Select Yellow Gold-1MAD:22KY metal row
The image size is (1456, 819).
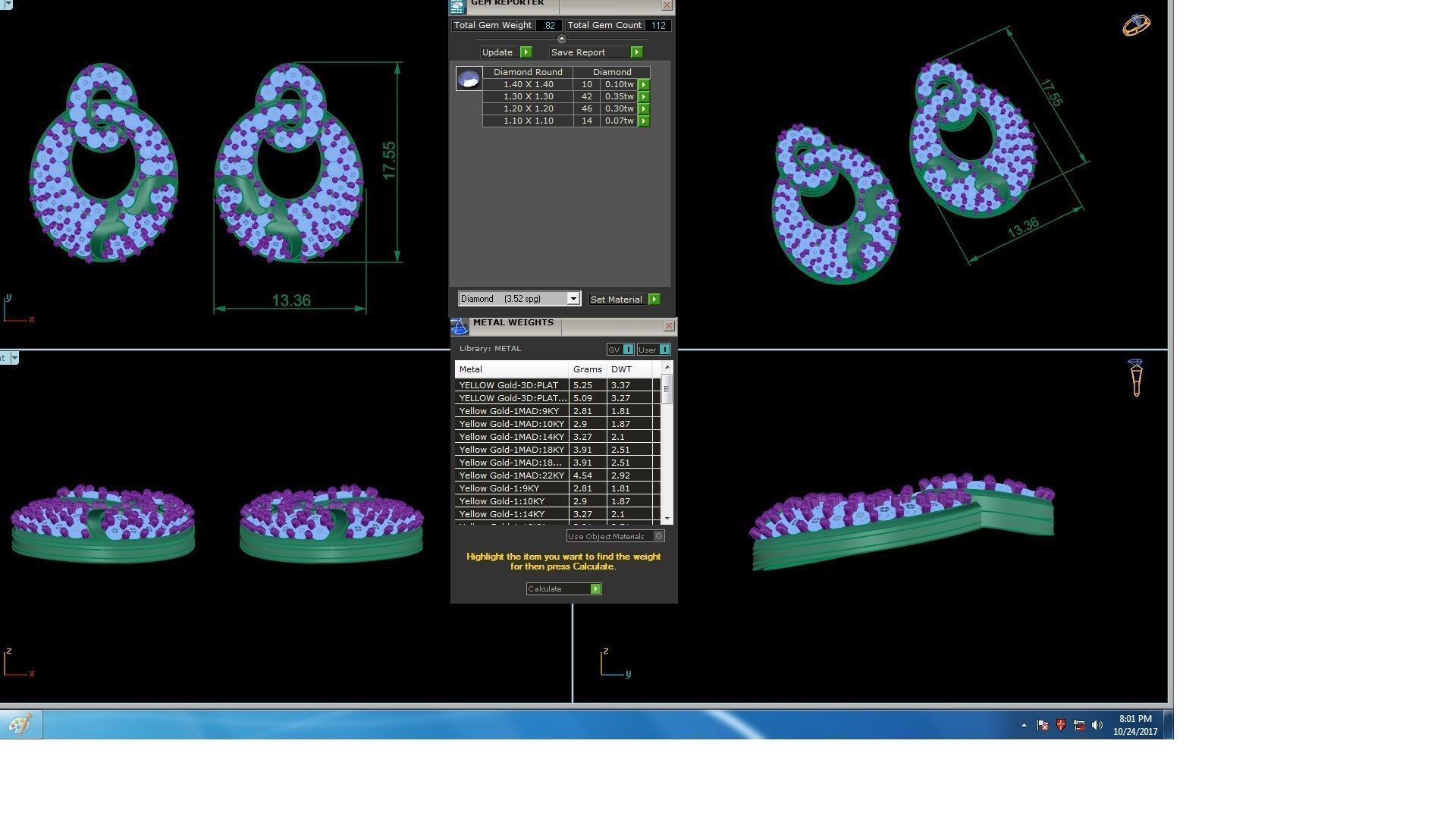(512, 475)
